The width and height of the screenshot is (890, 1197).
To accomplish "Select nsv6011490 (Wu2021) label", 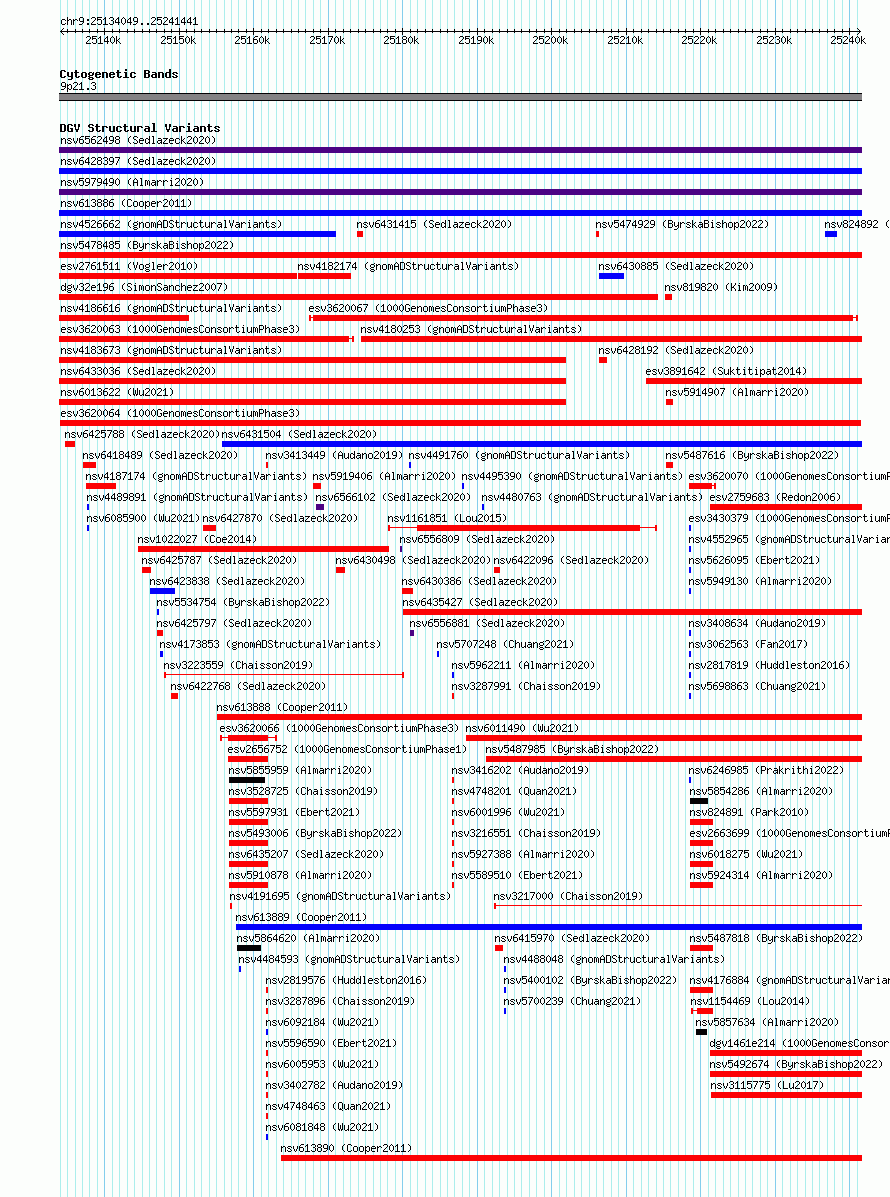I will tap(522, 728).
